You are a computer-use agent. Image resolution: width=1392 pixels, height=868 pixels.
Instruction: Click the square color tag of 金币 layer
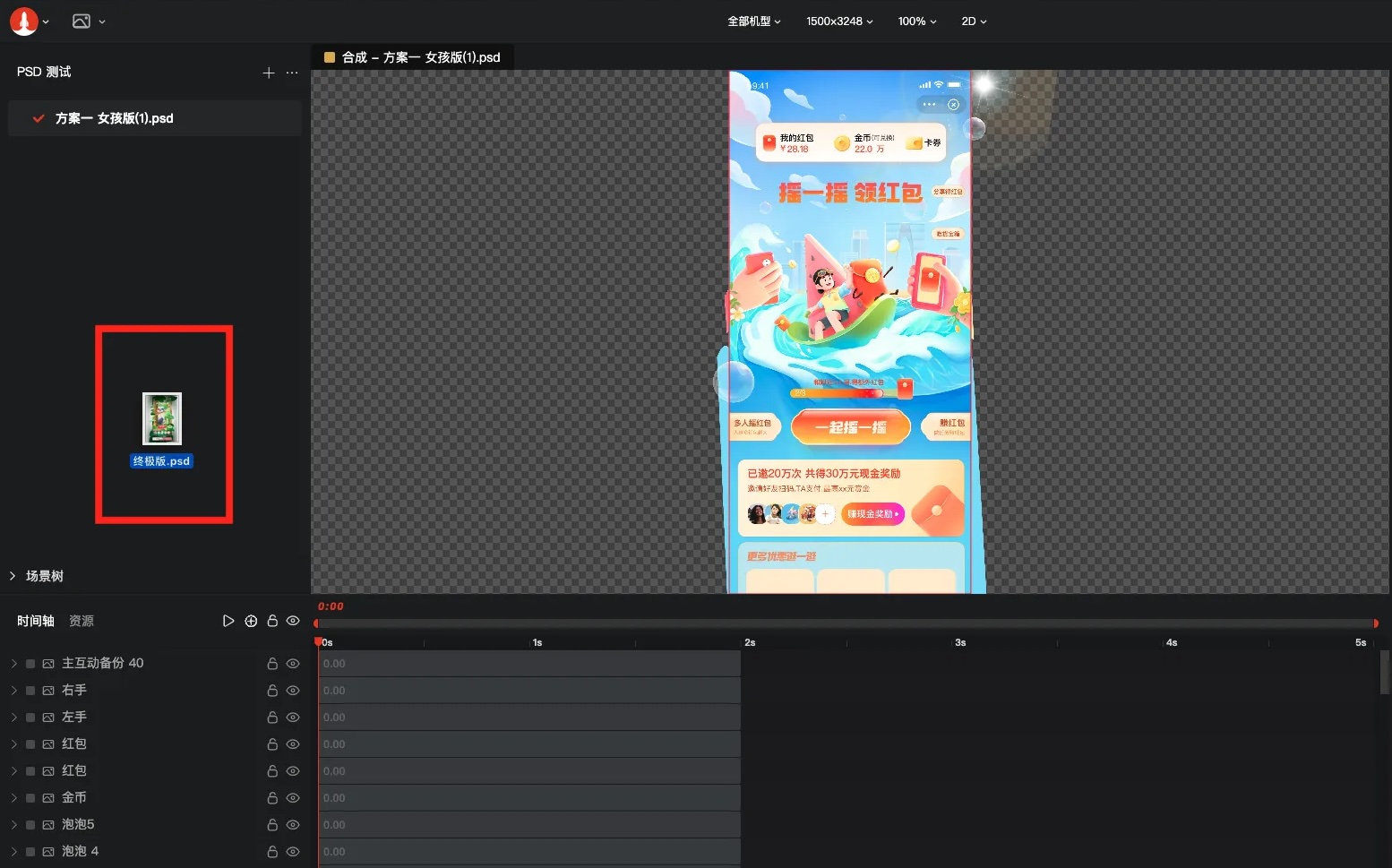coord(30,798)
